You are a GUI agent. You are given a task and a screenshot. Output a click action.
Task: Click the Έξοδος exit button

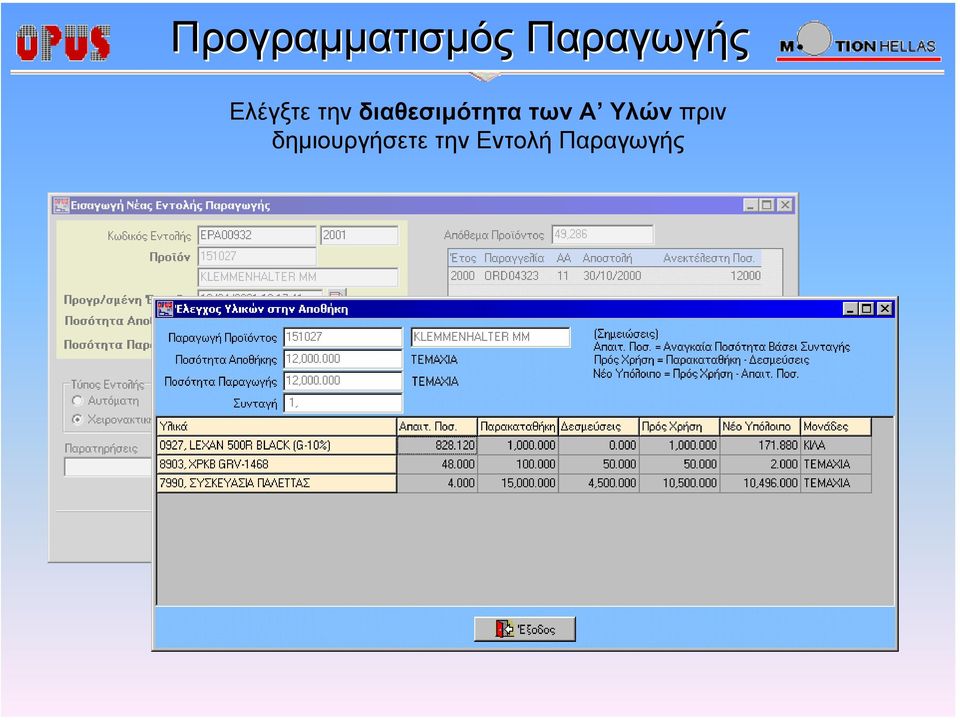pos(525,629)
